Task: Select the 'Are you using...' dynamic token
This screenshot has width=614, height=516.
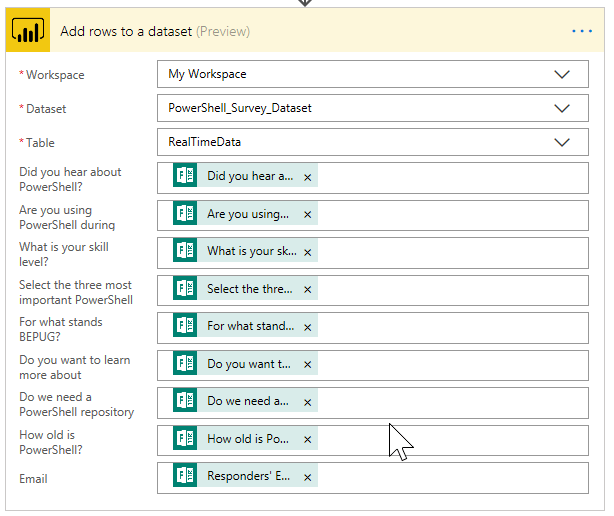Action: (x=248, y=214)
